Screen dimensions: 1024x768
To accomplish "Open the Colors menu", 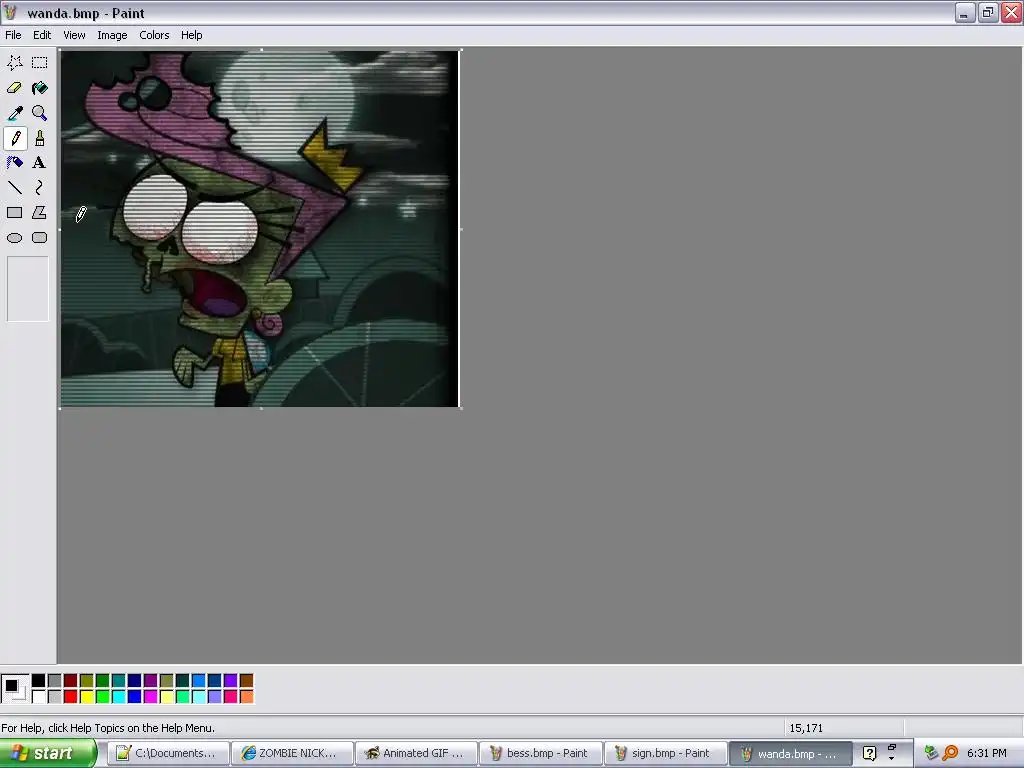I will point(154,35).
